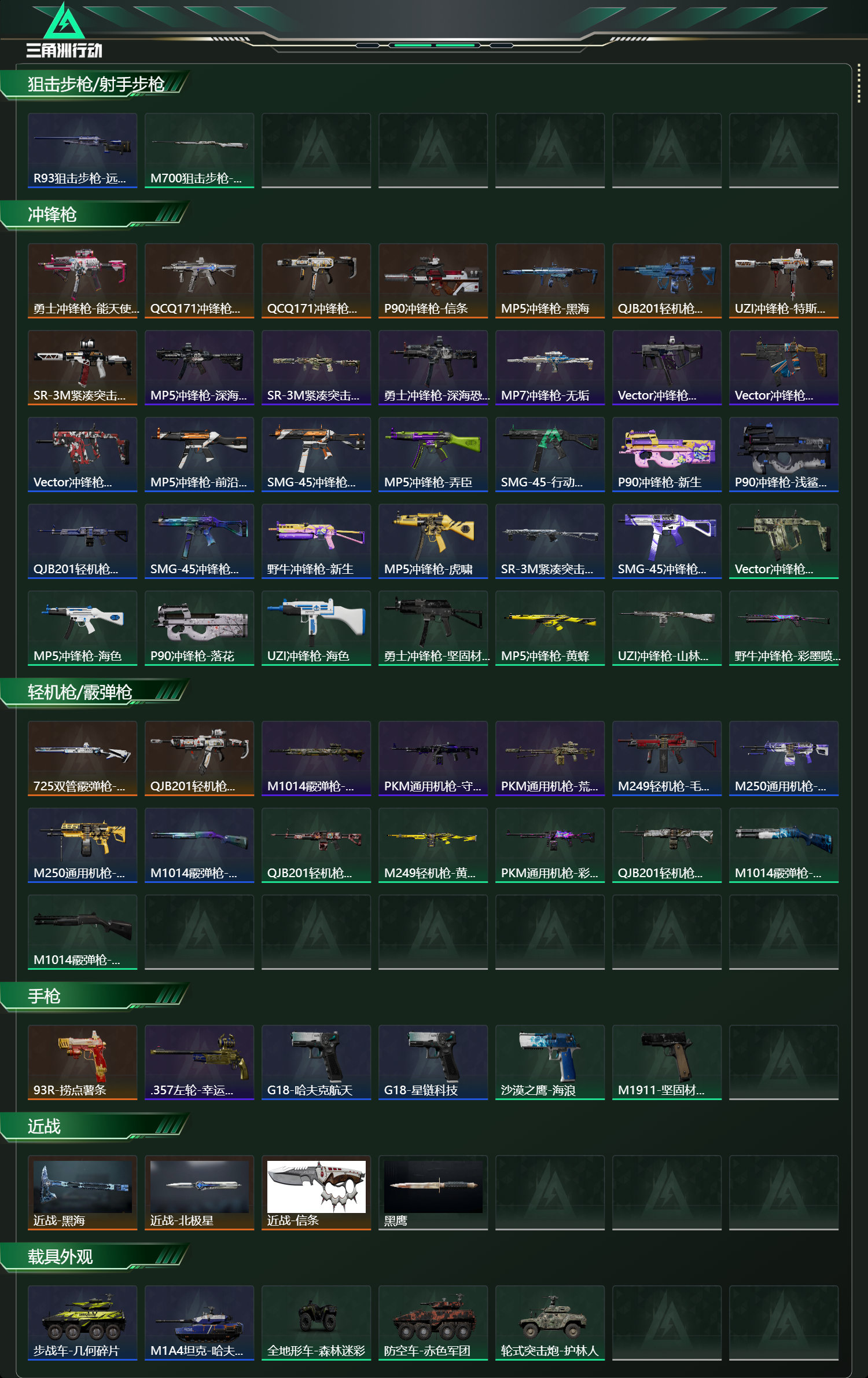This screenshot has height=1378, width=868.
Task: Choose the 沙漠之鹰-海浪 pistol icon
Action: (550, 1062)
